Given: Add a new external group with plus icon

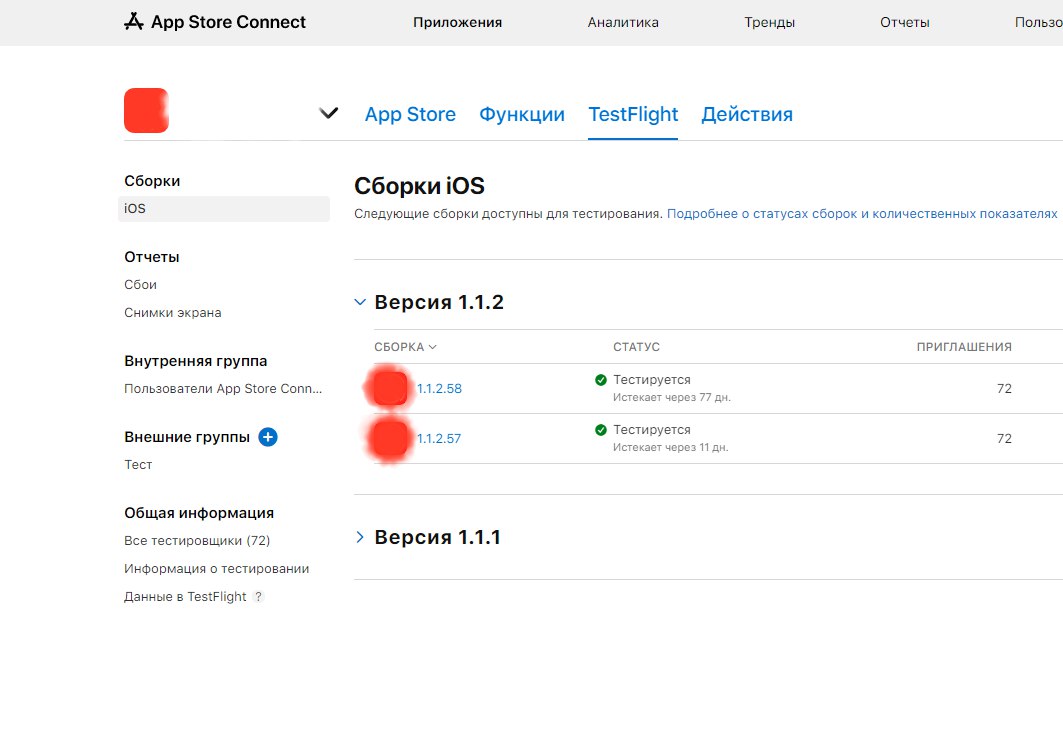Looking at the screenshot, I should pyautogui.click(x=268, y=437).
